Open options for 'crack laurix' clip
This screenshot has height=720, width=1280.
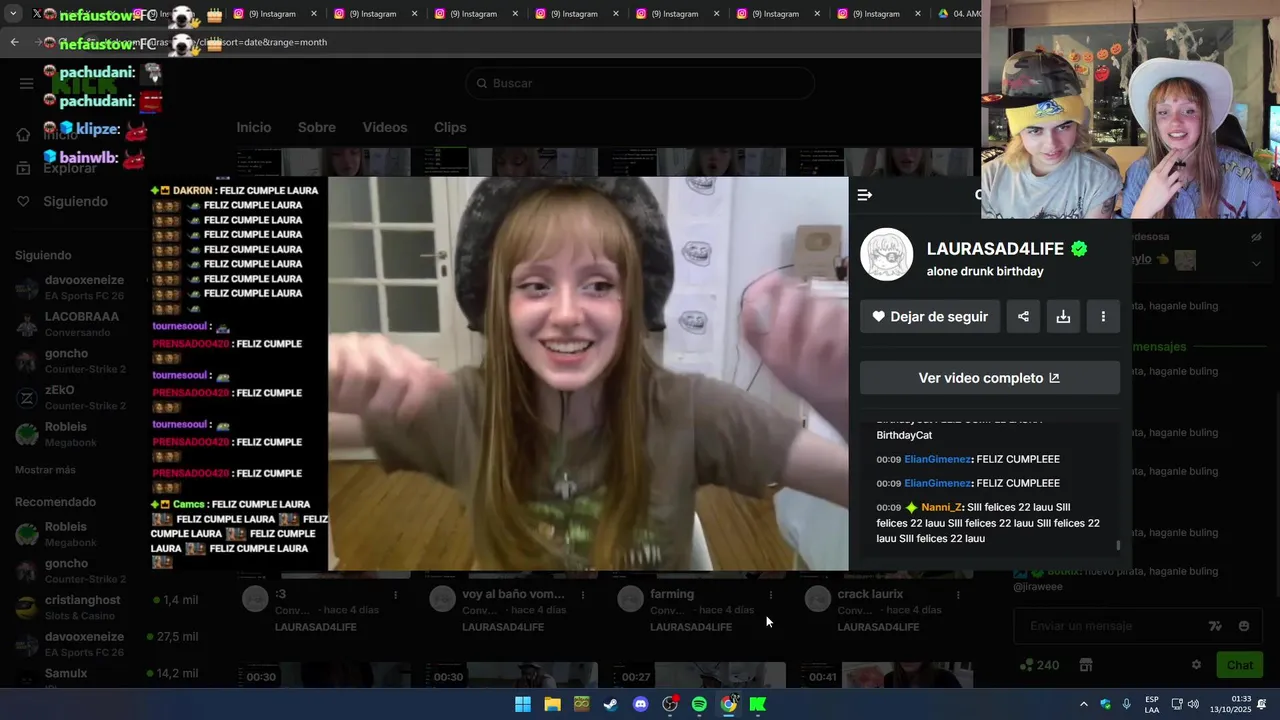[958, 594]
